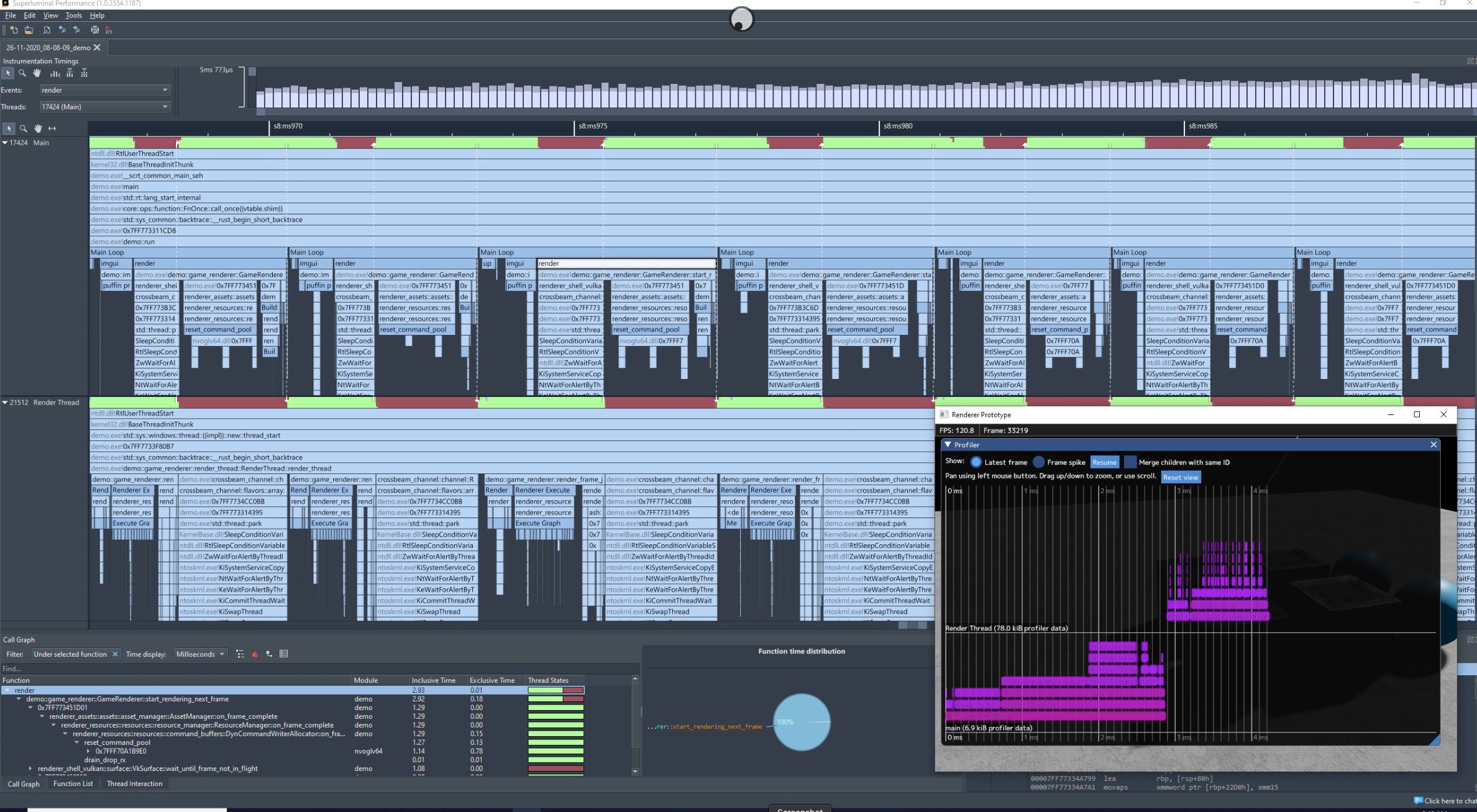Enable Merge children with same ID checkbox
Screen dimensions: 1477x812
tap(1130, 462)
